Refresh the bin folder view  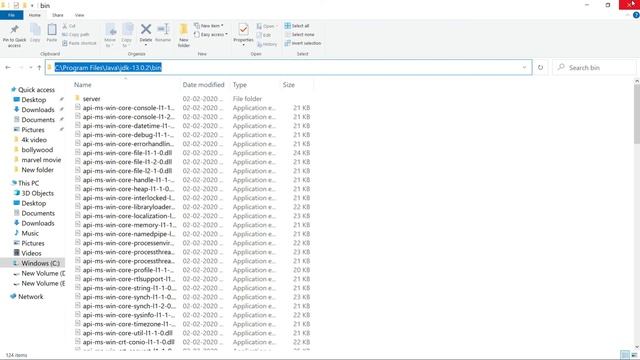click(x=540, y=68)
